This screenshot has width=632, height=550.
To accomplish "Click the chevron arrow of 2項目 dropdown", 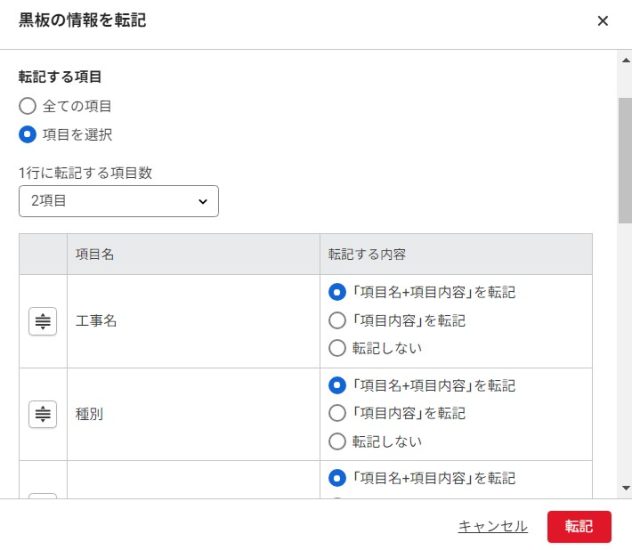I will tap(203, 201).
